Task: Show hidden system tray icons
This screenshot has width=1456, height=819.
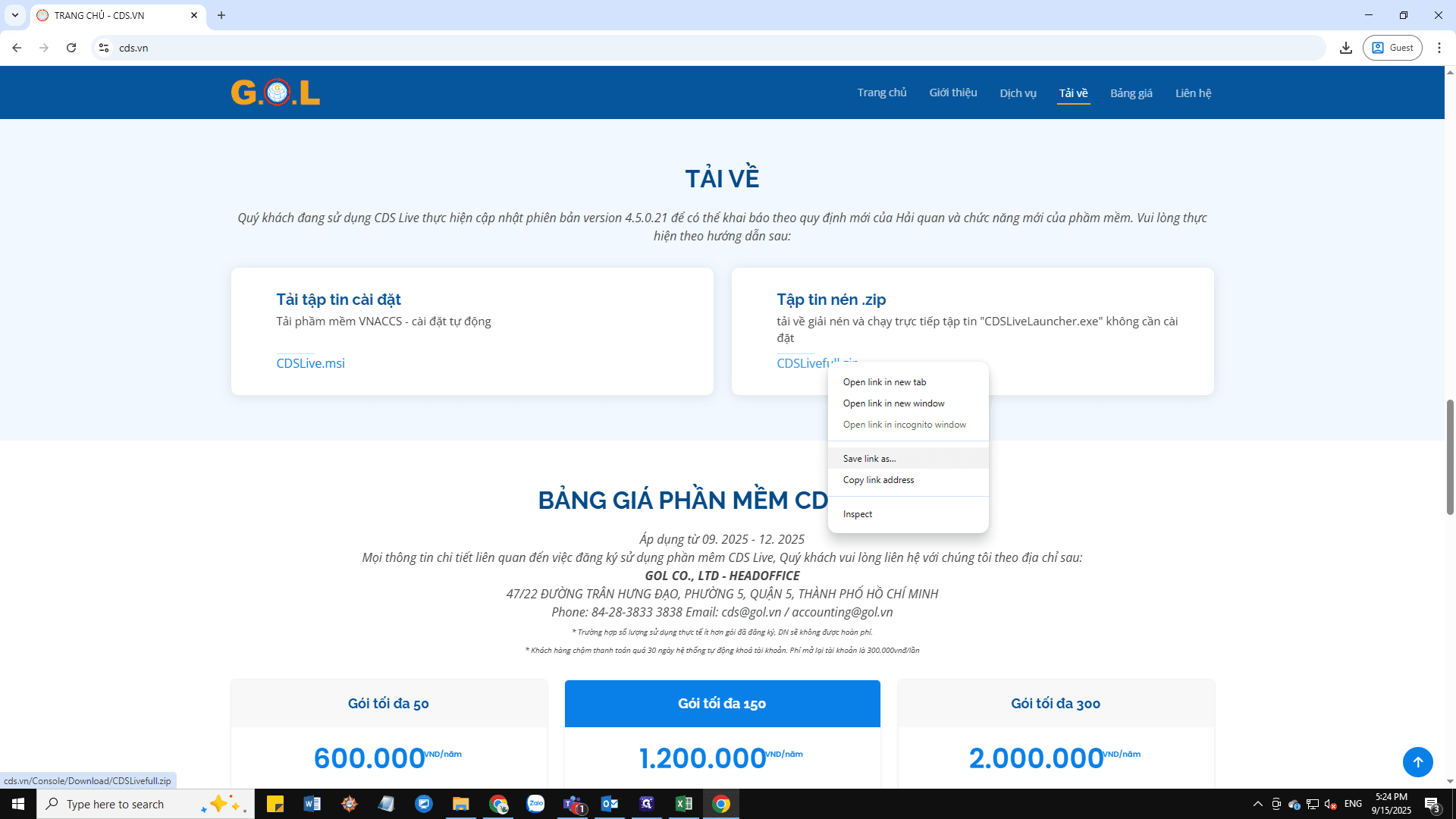Action: click(1258, 804)
